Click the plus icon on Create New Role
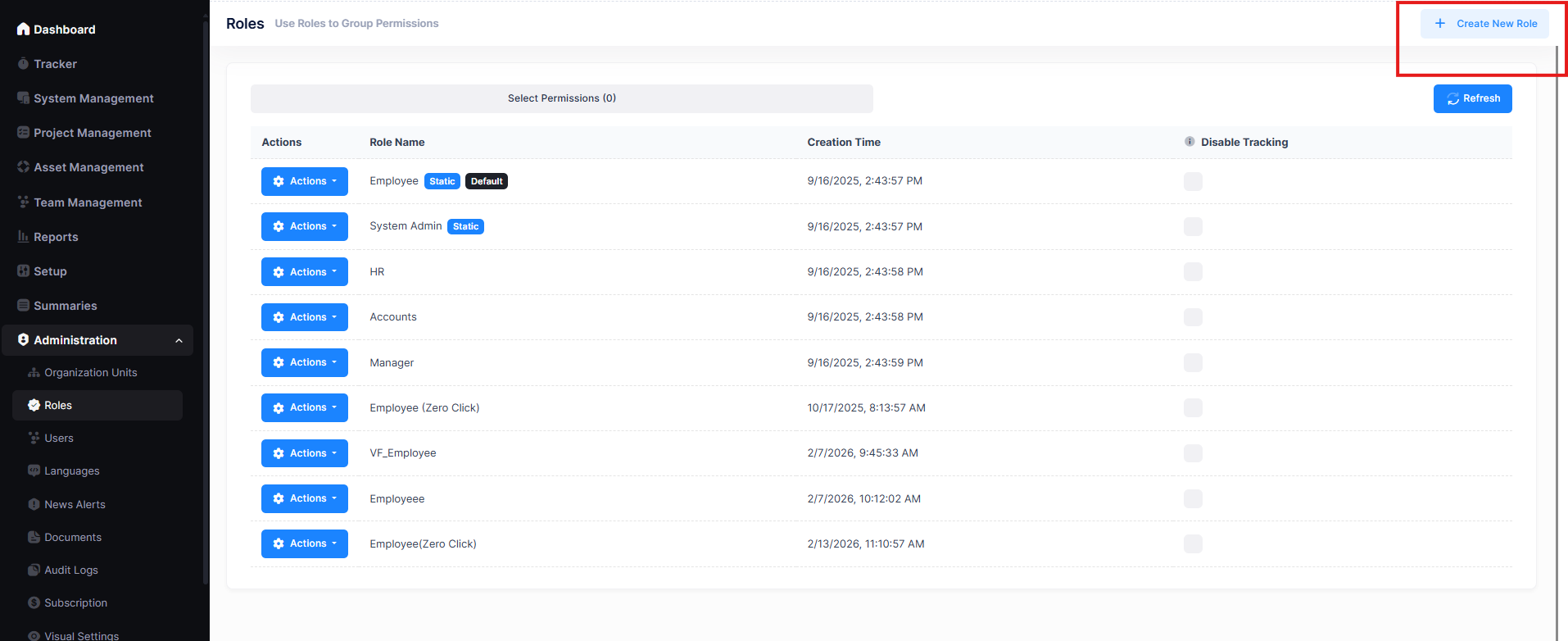The height and width of the screenshot is (641, 1568). coord(1440,24)
